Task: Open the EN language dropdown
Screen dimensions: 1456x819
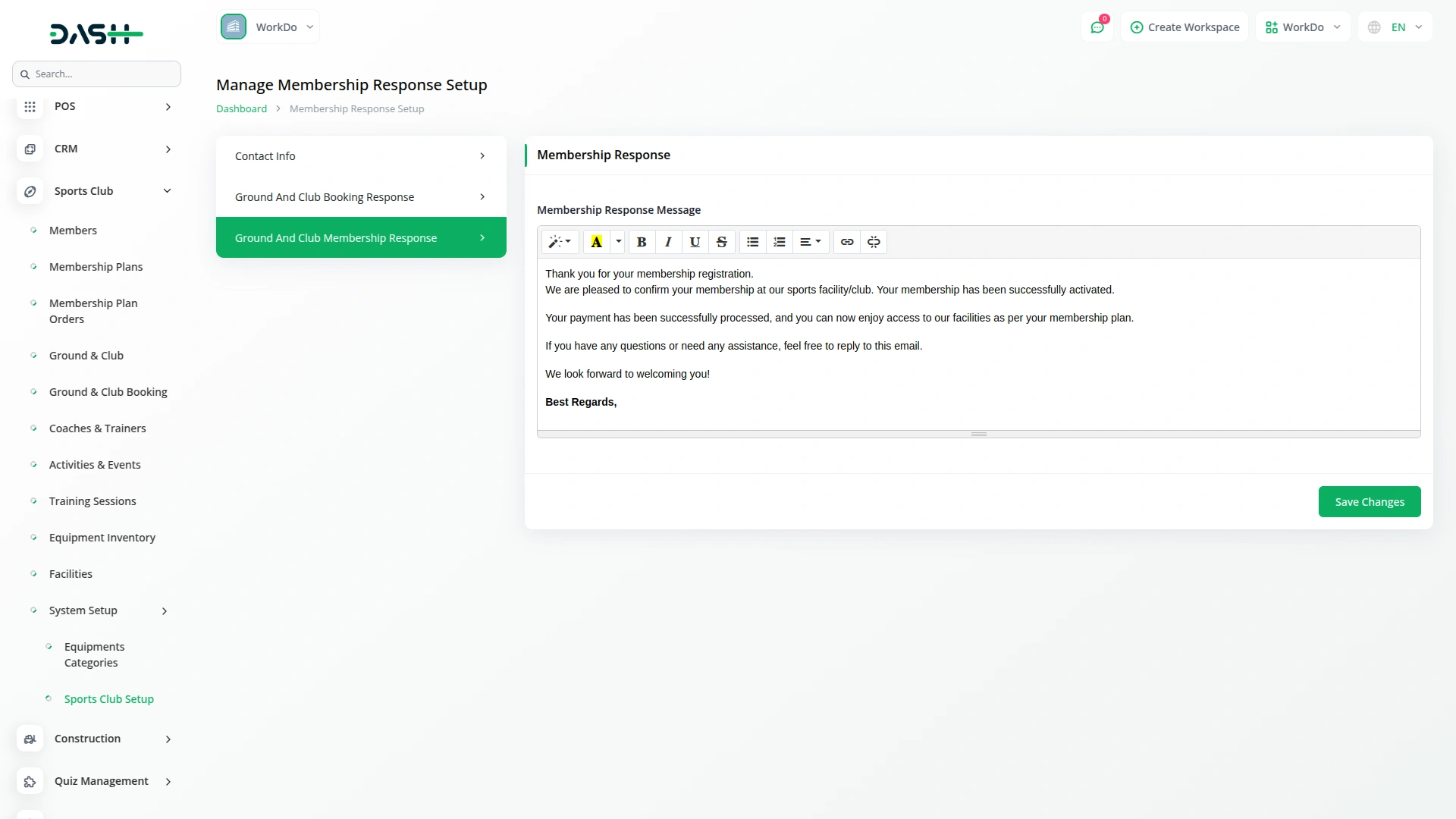Action: click(x=1397, y=27)
